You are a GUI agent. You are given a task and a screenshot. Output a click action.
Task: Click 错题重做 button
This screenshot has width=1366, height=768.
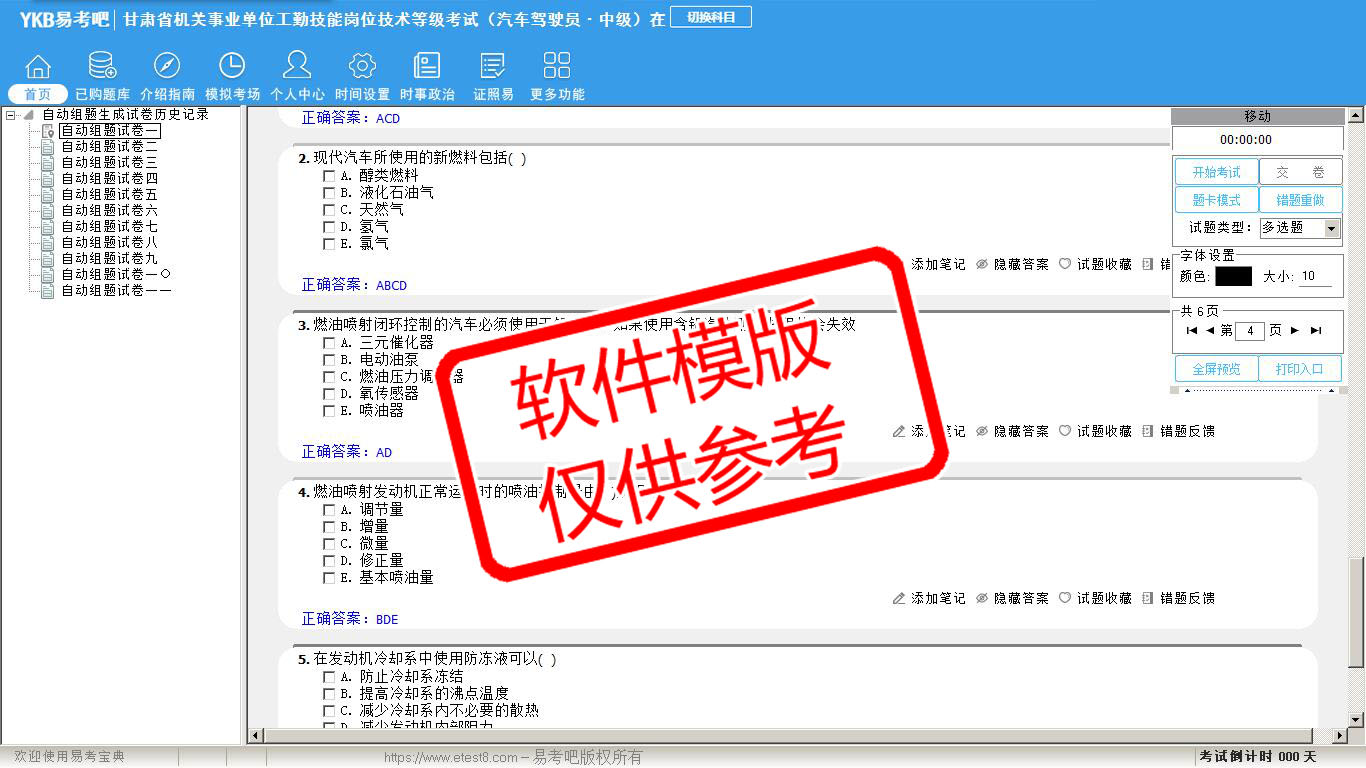[1300, 200]
